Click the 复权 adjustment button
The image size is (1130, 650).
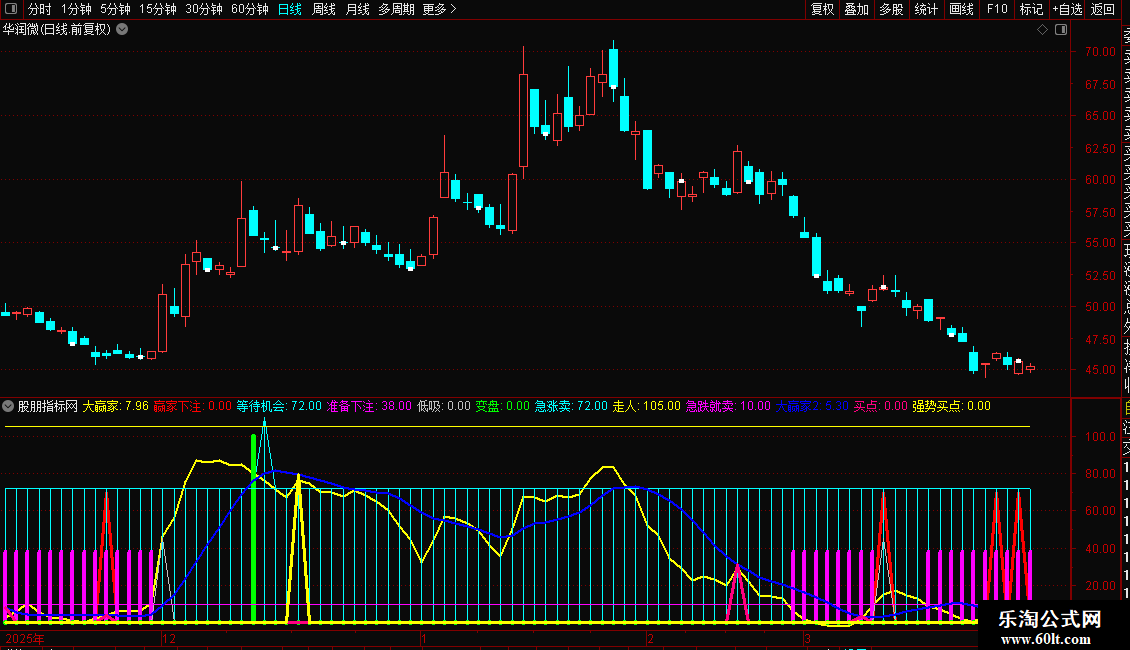(x=822, y=9)
